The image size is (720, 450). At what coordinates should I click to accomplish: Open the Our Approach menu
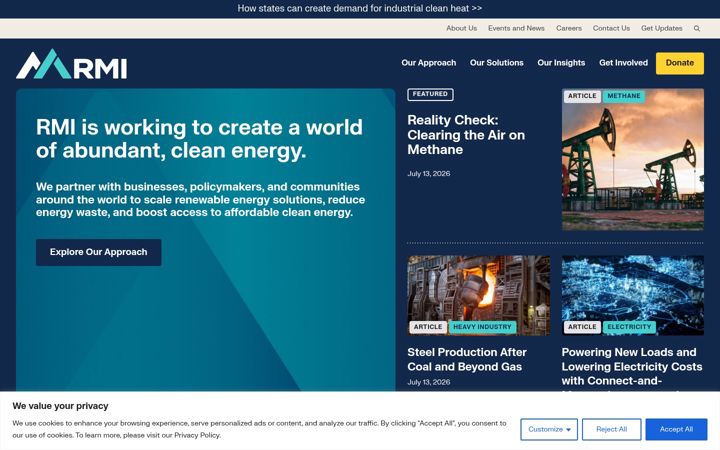(x=428, y=63)
